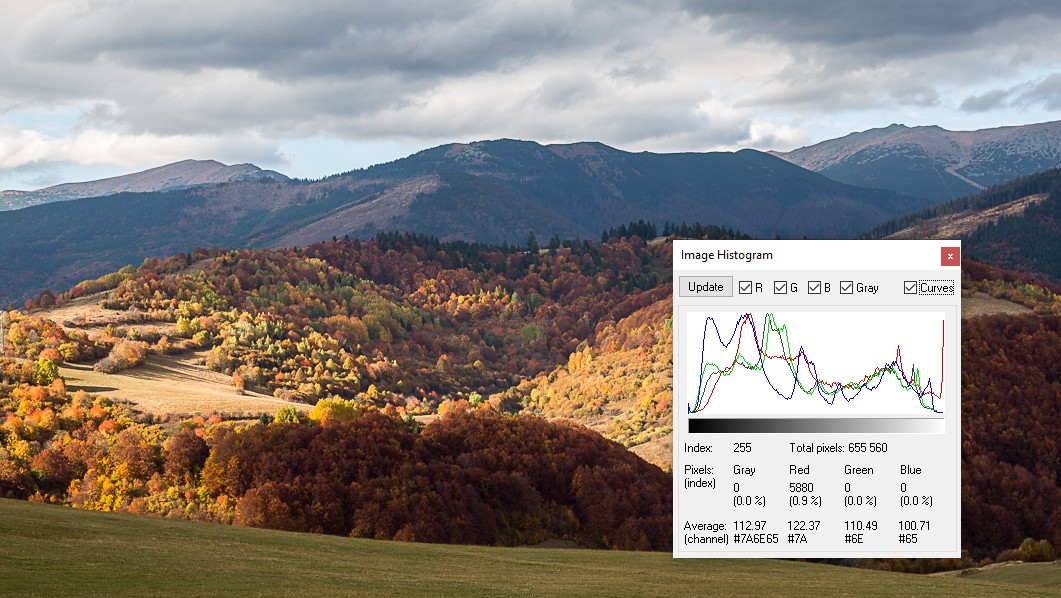Viewport: 1061px width, 598px height.
Task: Click the black end of the gradient bar
Action: click(x=692, y=426)
